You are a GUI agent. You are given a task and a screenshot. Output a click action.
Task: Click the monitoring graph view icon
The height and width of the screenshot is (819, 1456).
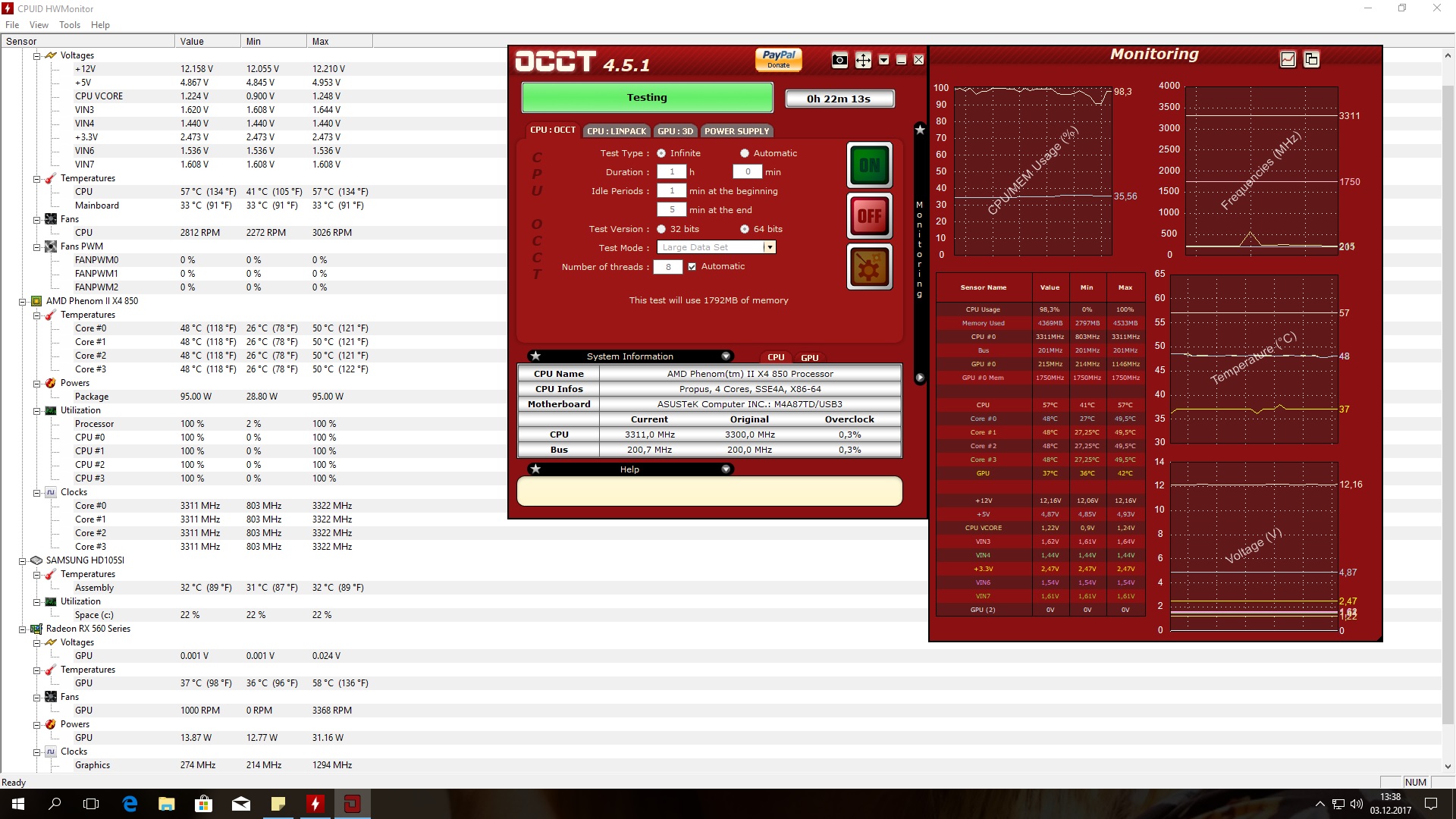(x=1288, y=59)
